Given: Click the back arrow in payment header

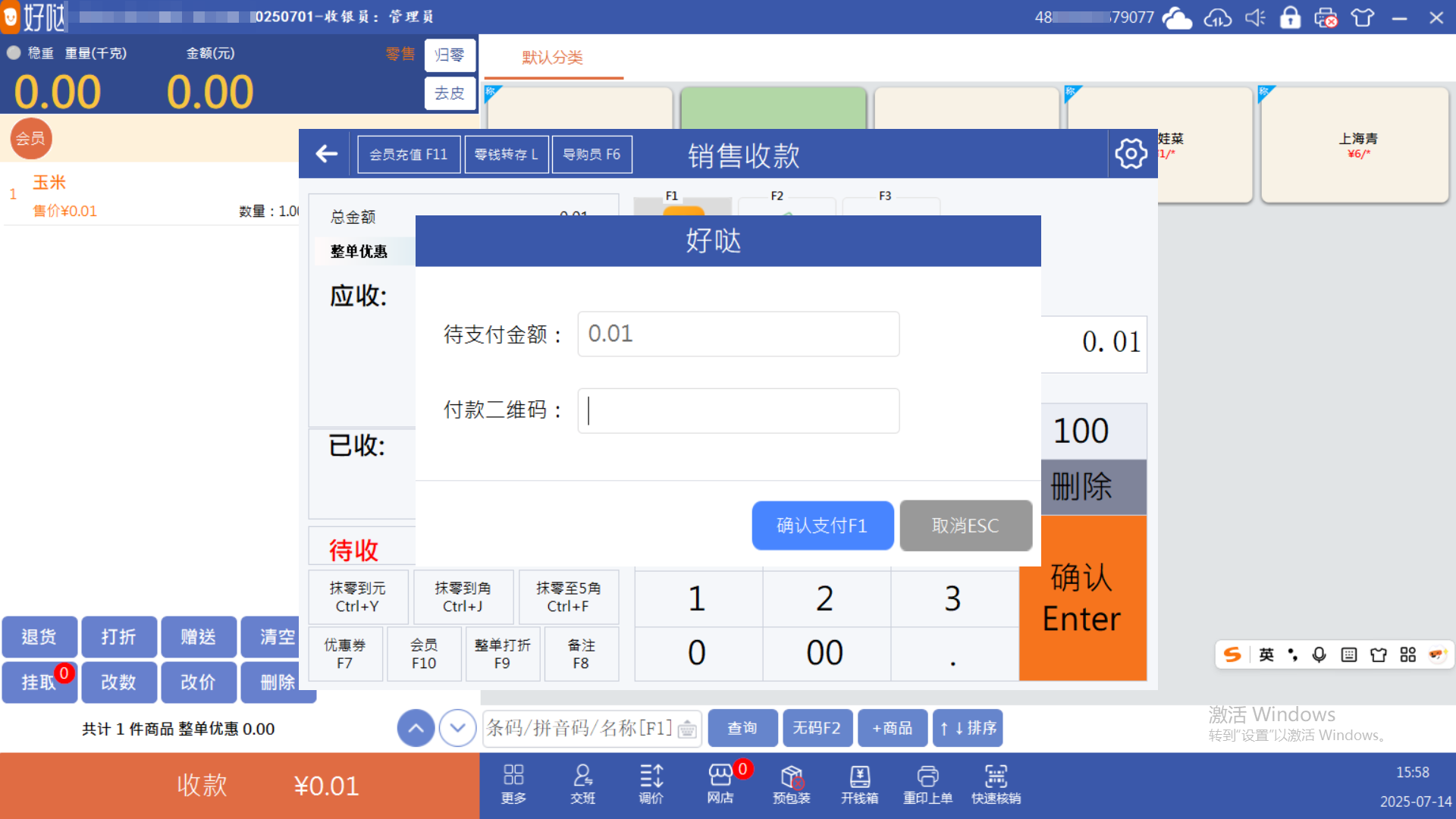Looking at the screenshot, I should pyautogui.click(x=327, y=154).
